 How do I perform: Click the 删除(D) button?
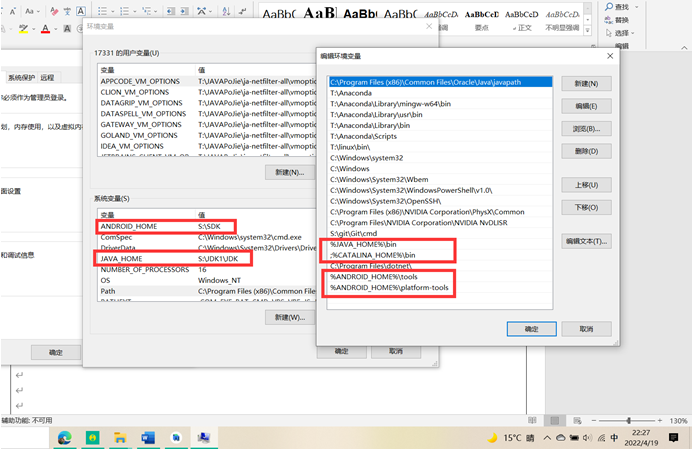[x=586, y=151]
